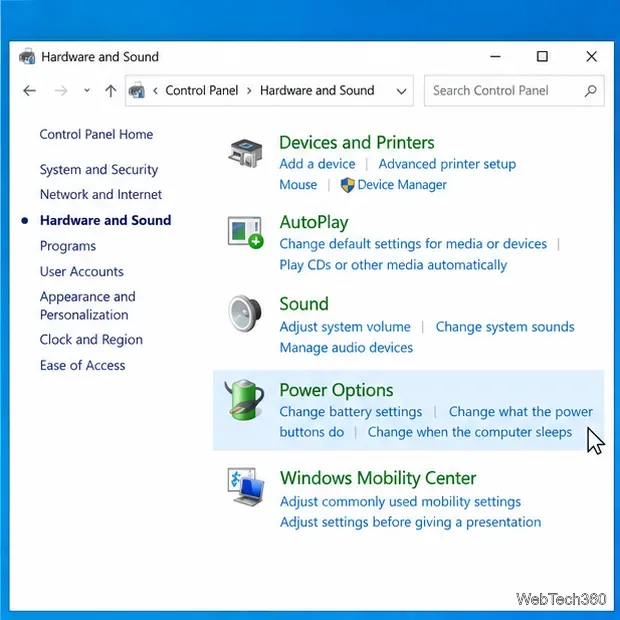Click Adjust commonly used mobility settings

(x=400, y=502)
